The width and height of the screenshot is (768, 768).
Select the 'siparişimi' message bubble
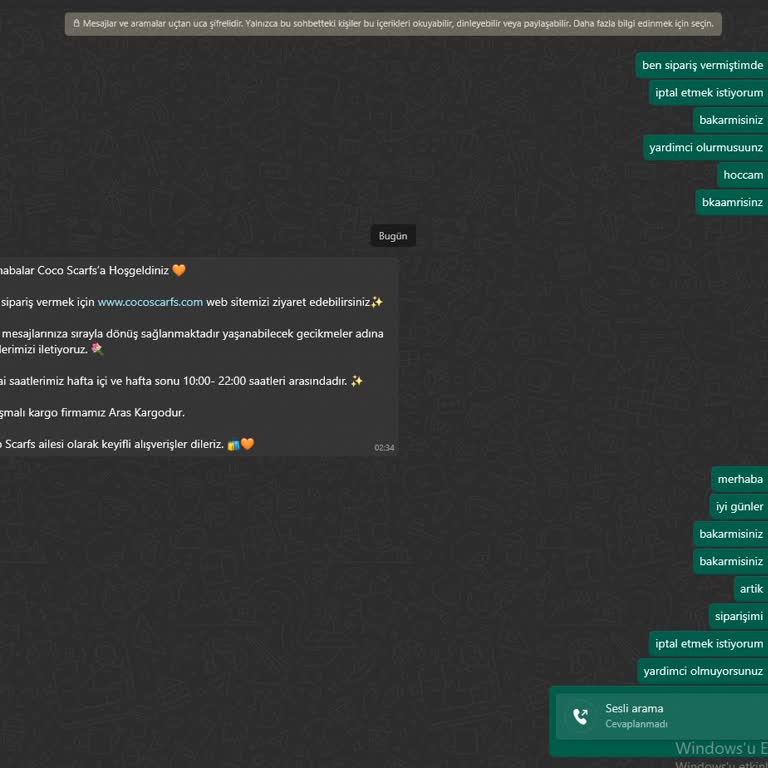(x=738, y=616)
